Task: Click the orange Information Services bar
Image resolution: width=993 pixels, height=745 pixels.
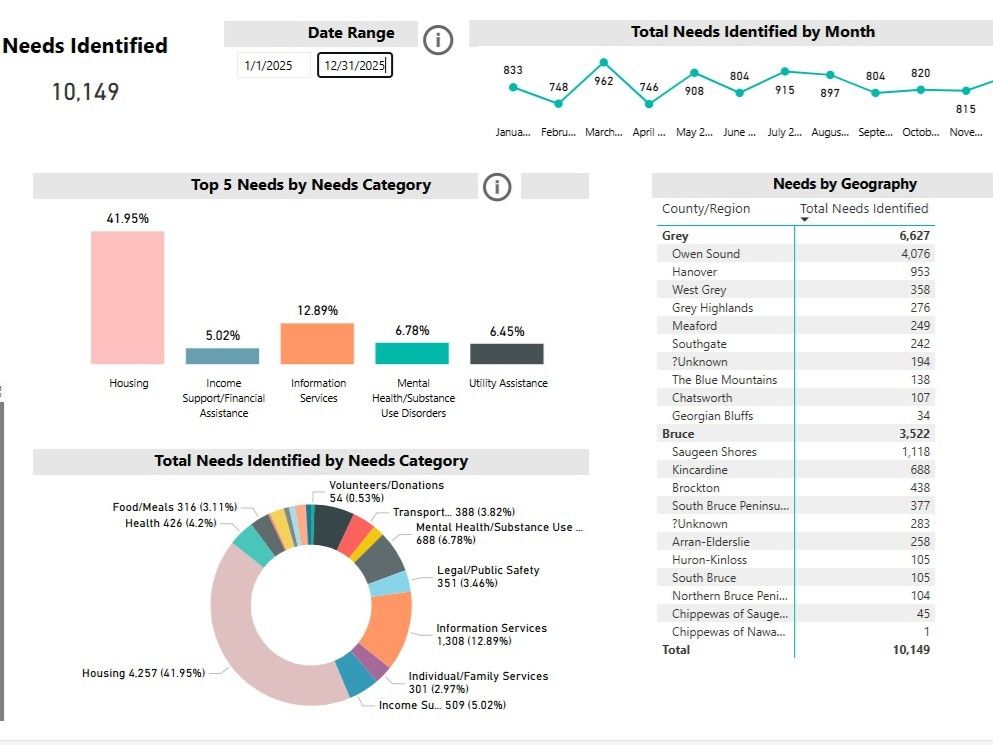Action: point(317,343)
